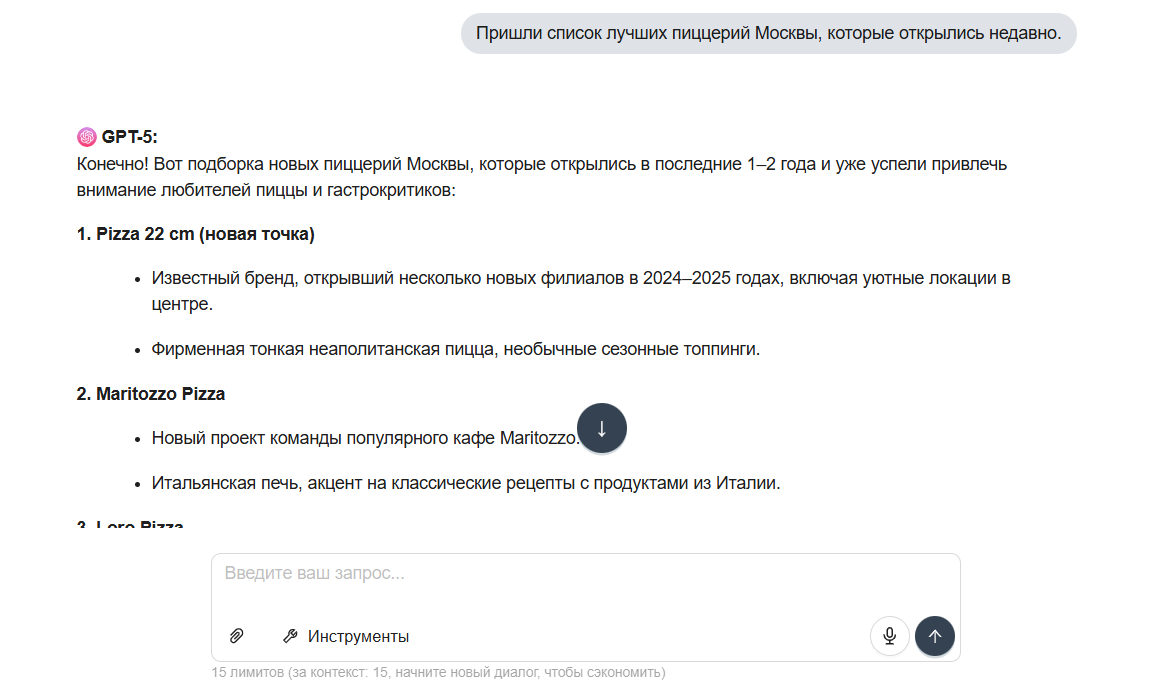Screen dimensions: 1156x690
Task: Click the heading Pizza 22 cm
Action: click(x=195, y=234)
